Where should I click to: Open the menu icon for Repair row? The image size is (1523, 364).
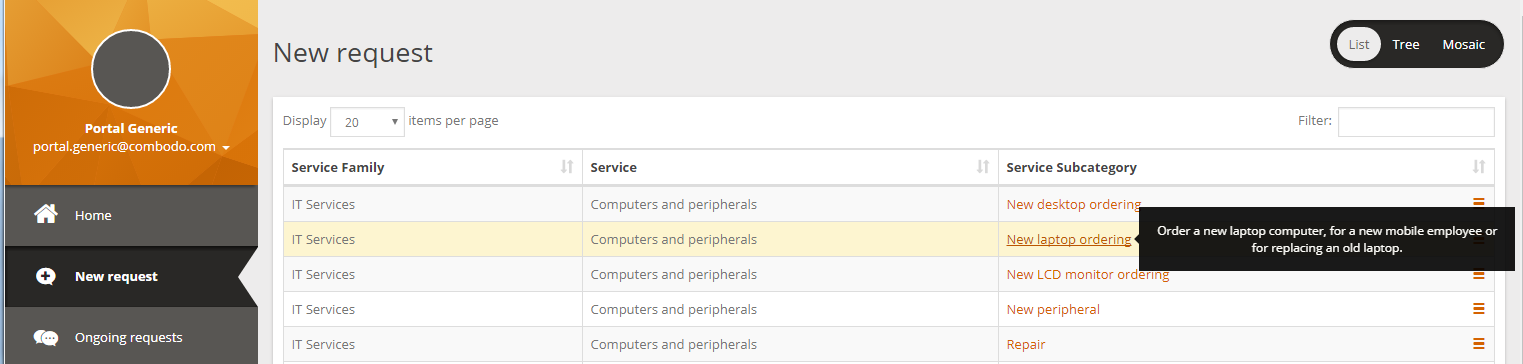[x=1478, y=344]
